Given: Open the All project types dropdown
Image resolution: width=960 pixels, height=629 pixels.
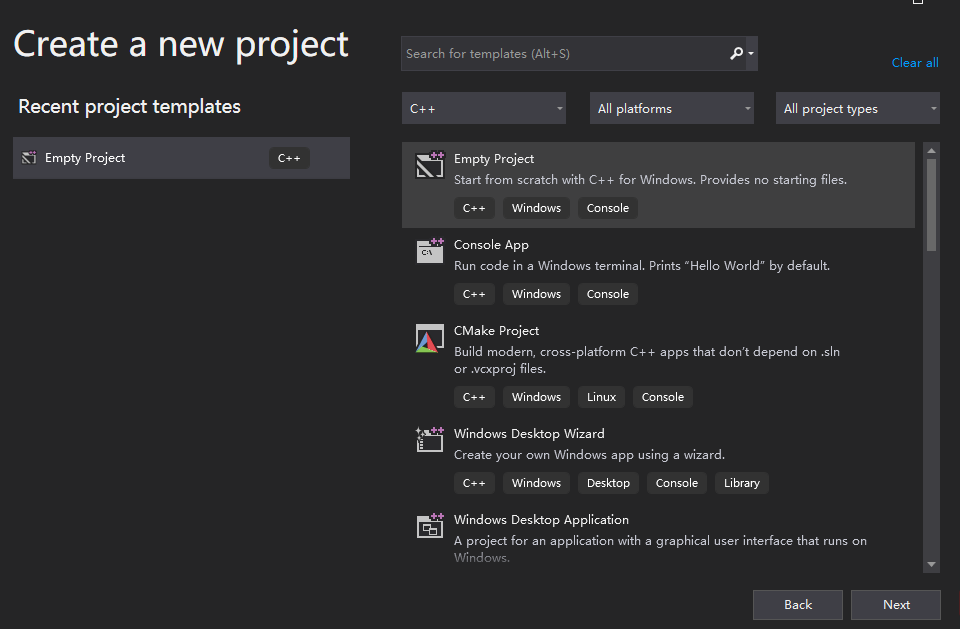Looking at the screenshot, I should click(x=858, y=109).
